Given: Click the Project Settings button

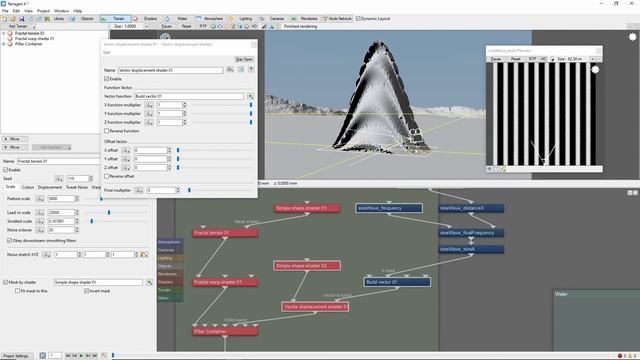Looking at the screenshot, I should pyautogui.click(x=17, y=356).
